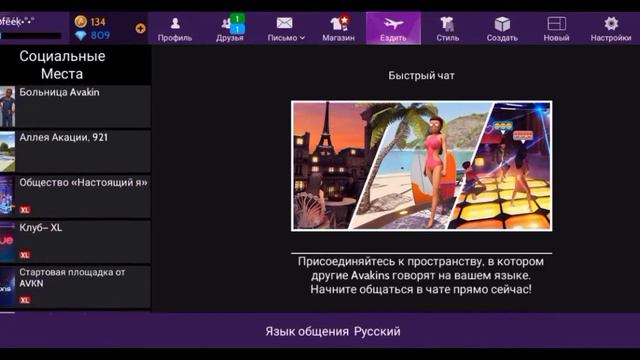Open the Создать box icon
The height and width of the screenshot is (360, 640).
pyautogui.click(x=502, y=29)
